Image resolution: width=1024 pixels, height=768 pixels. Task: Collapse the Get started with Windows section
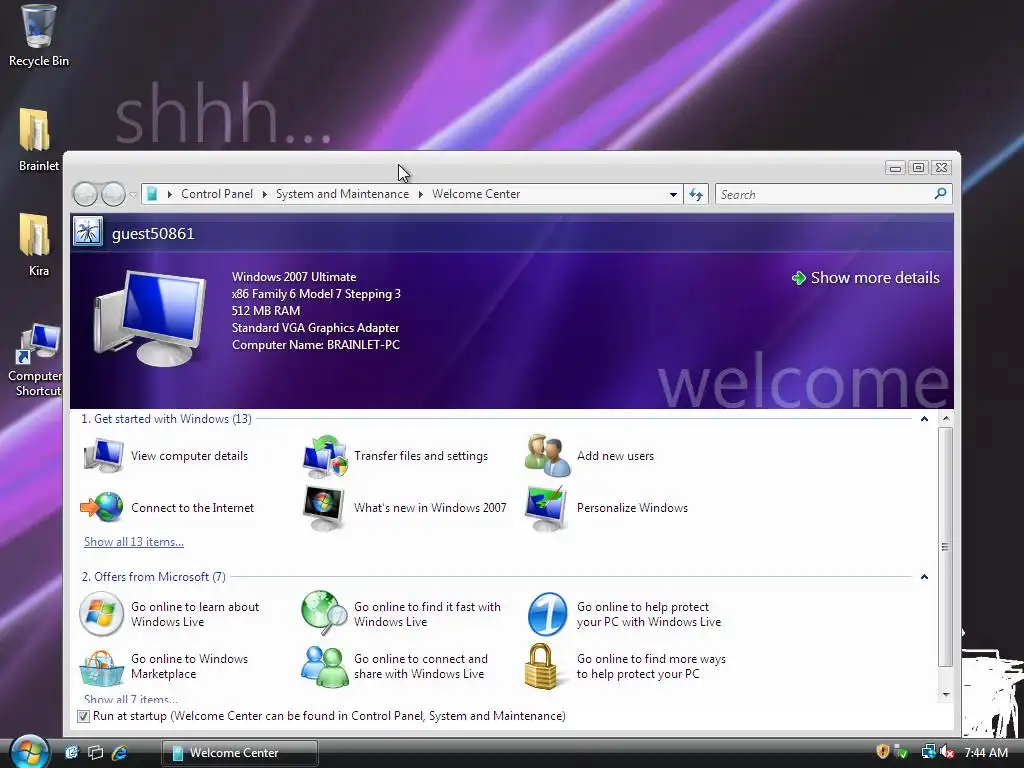coord(924,419)
